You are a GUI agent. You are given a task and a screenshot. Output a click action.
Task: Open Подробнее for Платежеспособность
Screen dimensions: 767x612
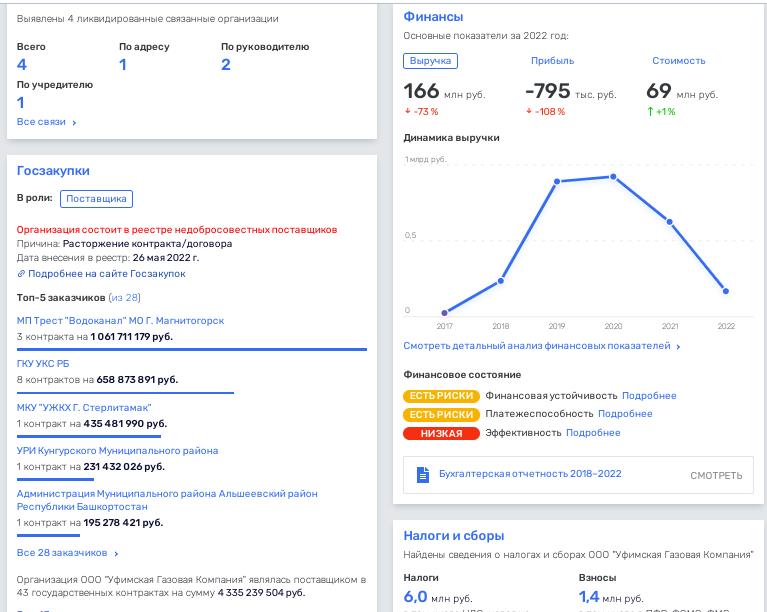click(625, 414)
